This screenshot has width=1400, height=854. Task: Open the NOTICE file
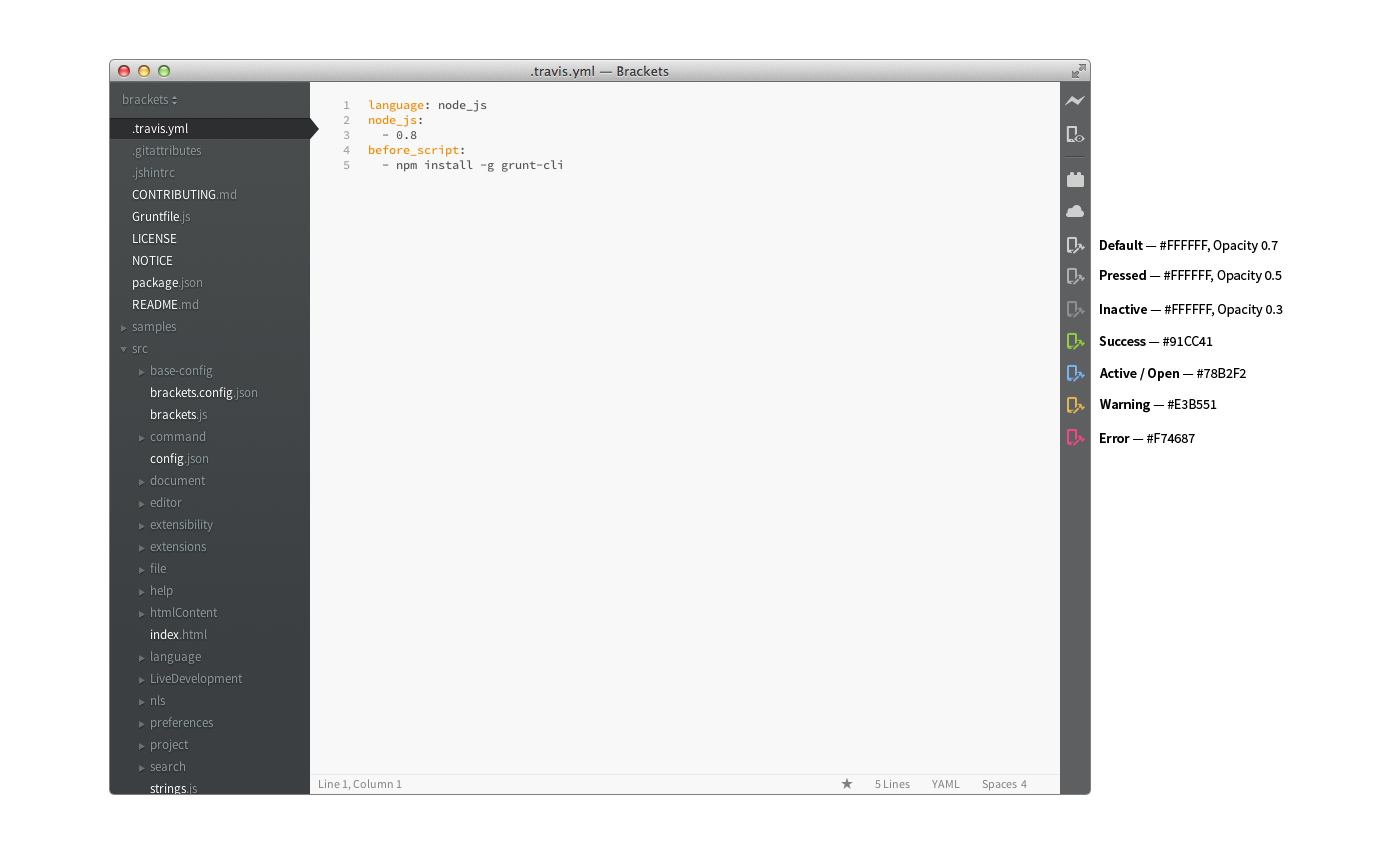click(x=152, y=261)
